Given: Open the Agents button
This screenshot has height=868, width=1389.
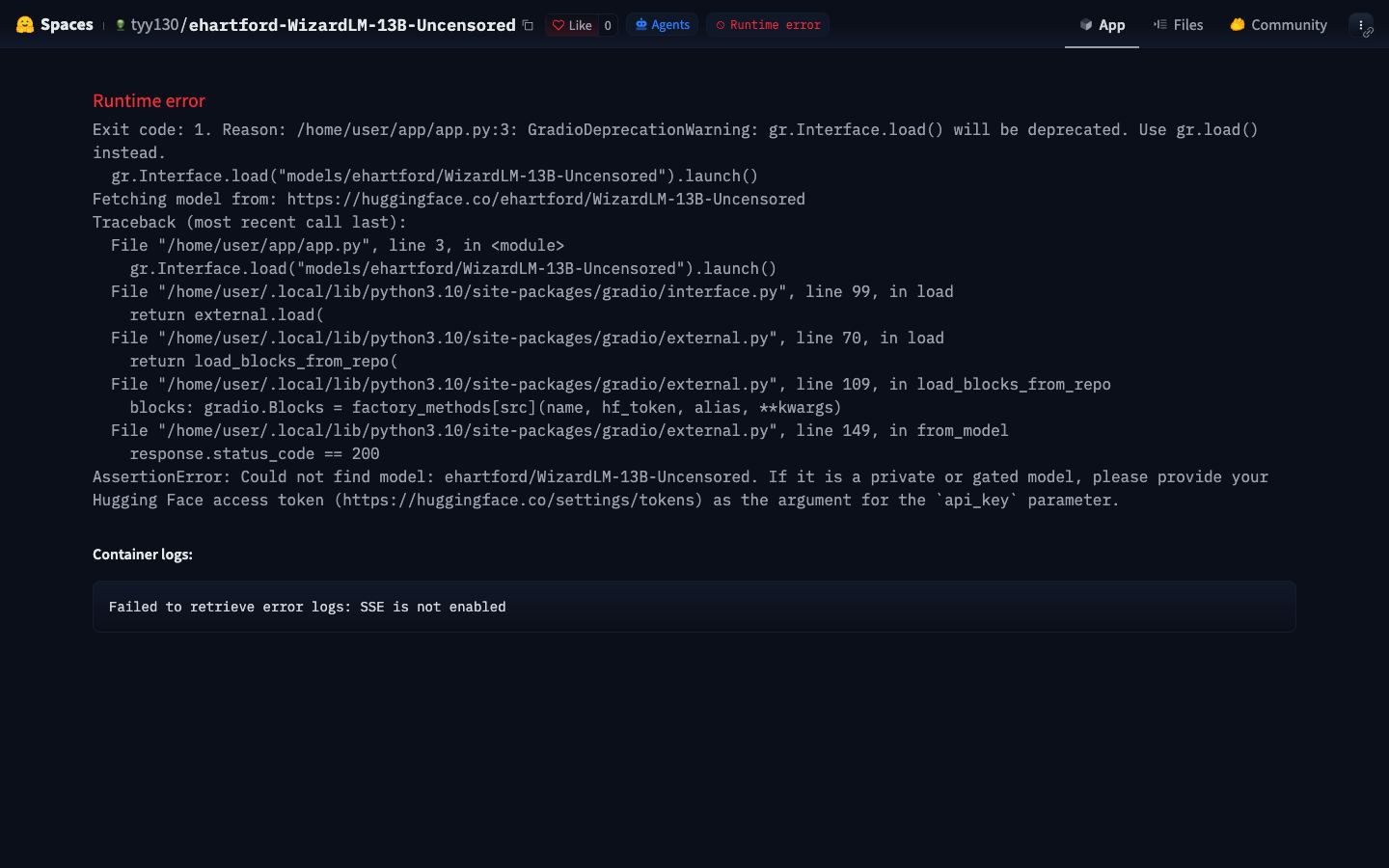Looking at the screenshot, I should pyautogui.click(x=662, y=25).
